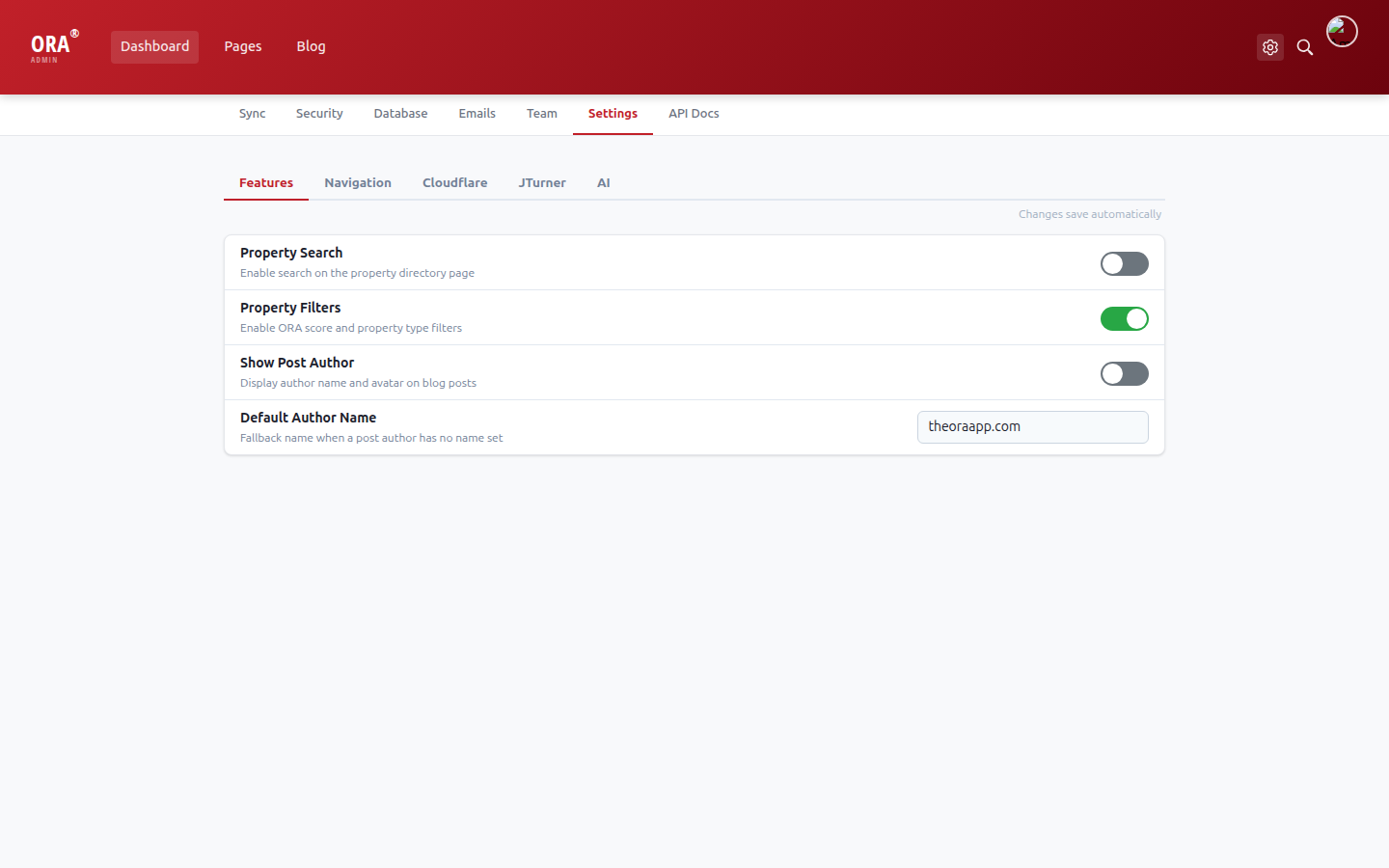Click the ORA Admin logo
Screen dimensions: 1389x868
53,47
